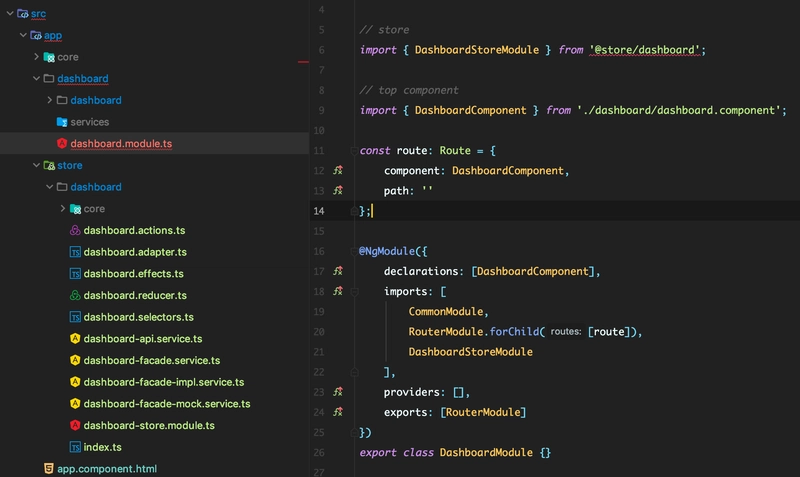Image resolution: width=800 pixels, height=477 pixels.
Task: Click gutter icon on line 12
Action: (338, 170)
